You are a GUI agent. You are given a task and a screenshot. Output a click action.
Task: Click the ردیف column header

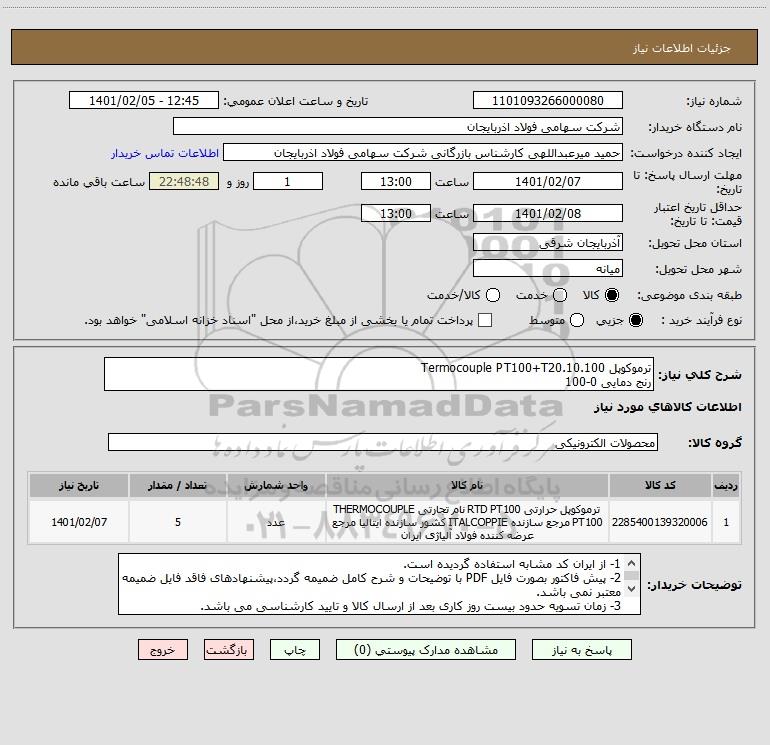726,485
